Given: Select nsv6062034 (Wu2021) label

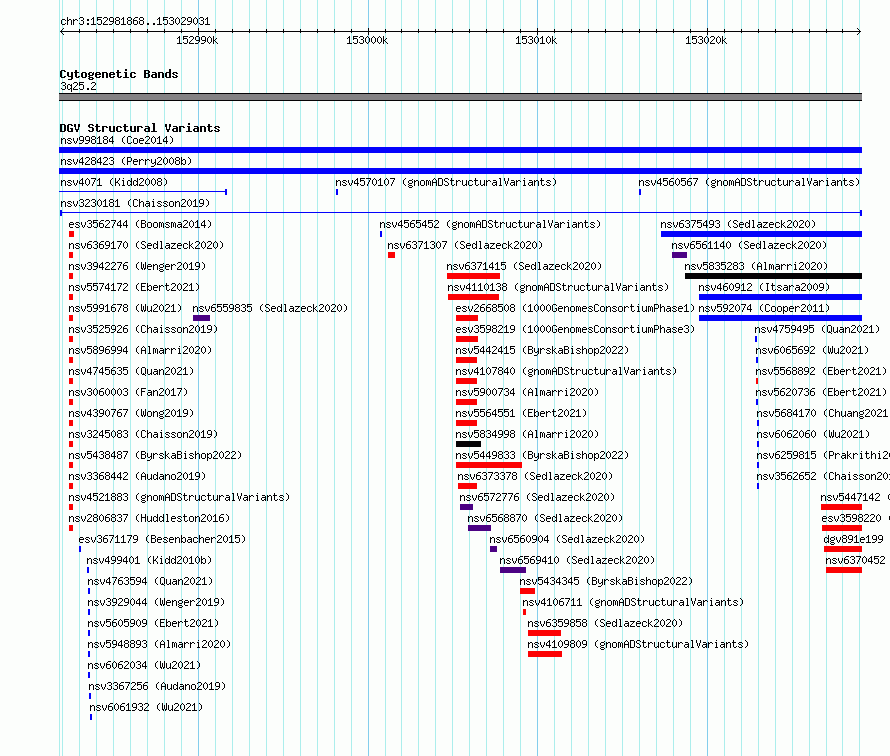Looking at the screenshot, I should tap(144, 665).
